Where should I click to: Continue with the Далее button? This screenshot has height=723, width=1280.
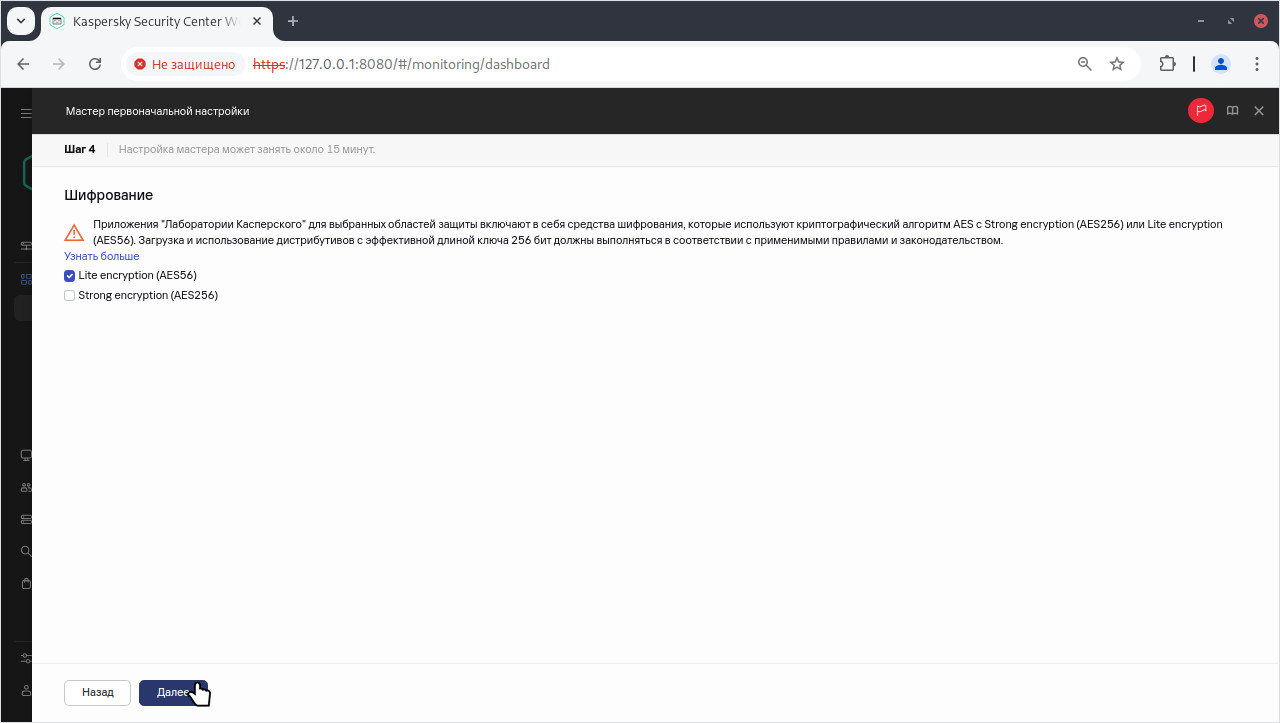click(x=173, y=692)
